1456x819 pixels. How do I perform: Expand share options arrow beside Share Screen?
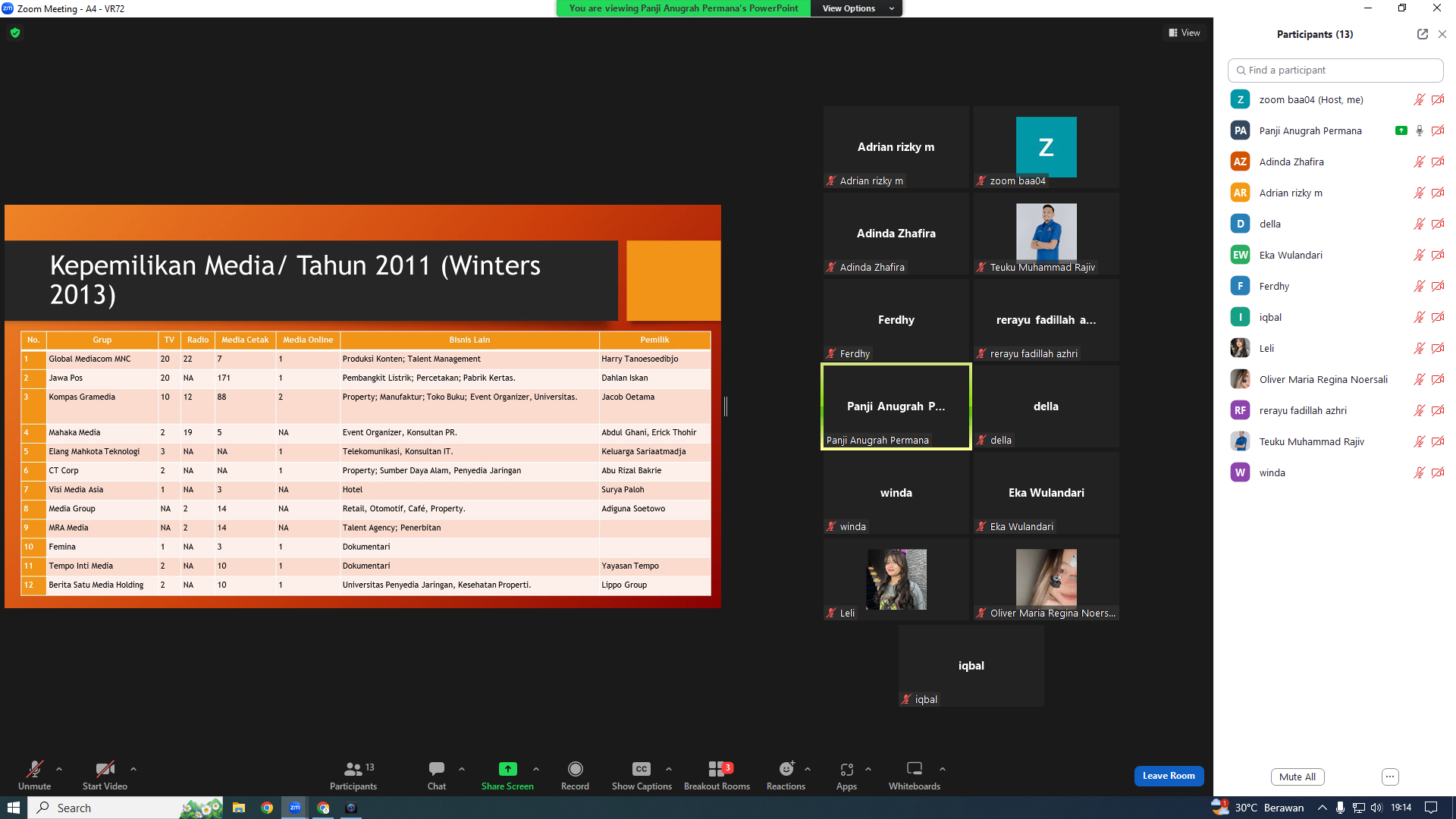(536, 769)
